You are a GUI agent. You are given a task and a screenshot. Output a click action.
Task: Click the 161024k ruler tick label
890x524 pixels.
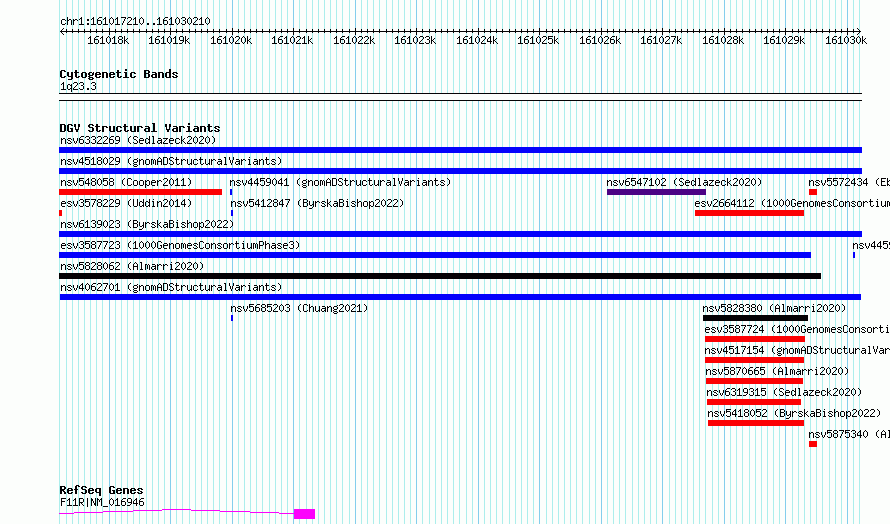click(477, 40)
